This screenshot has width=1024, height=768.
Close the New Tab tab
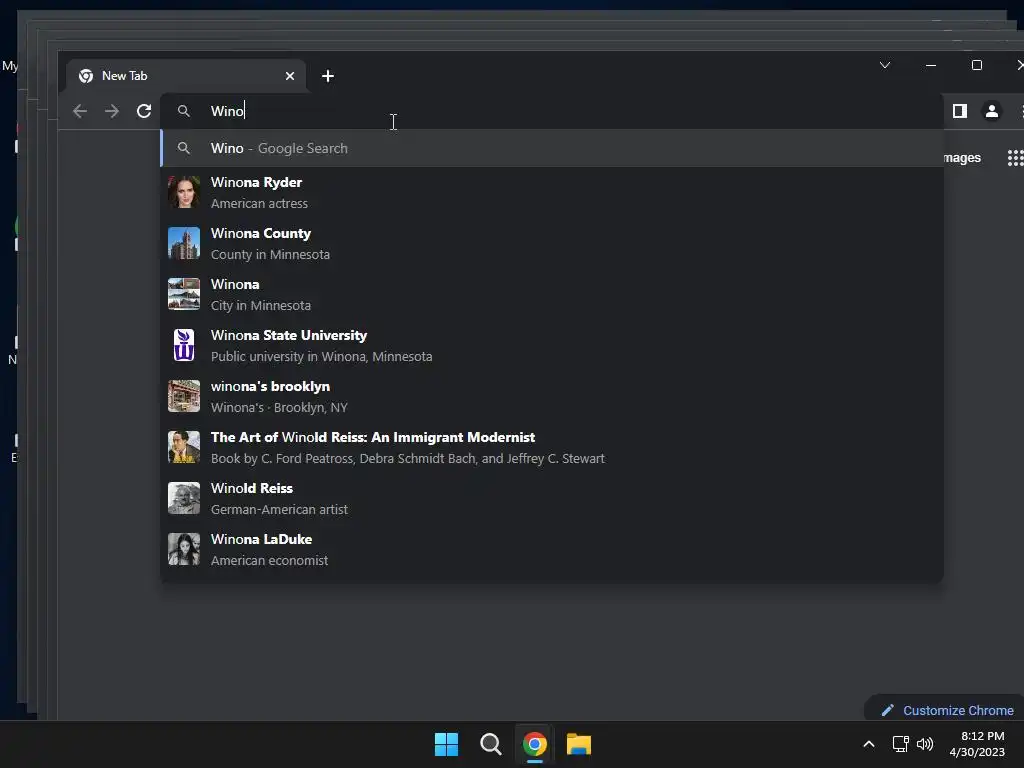pyautogui.click(x=290, y=76)
